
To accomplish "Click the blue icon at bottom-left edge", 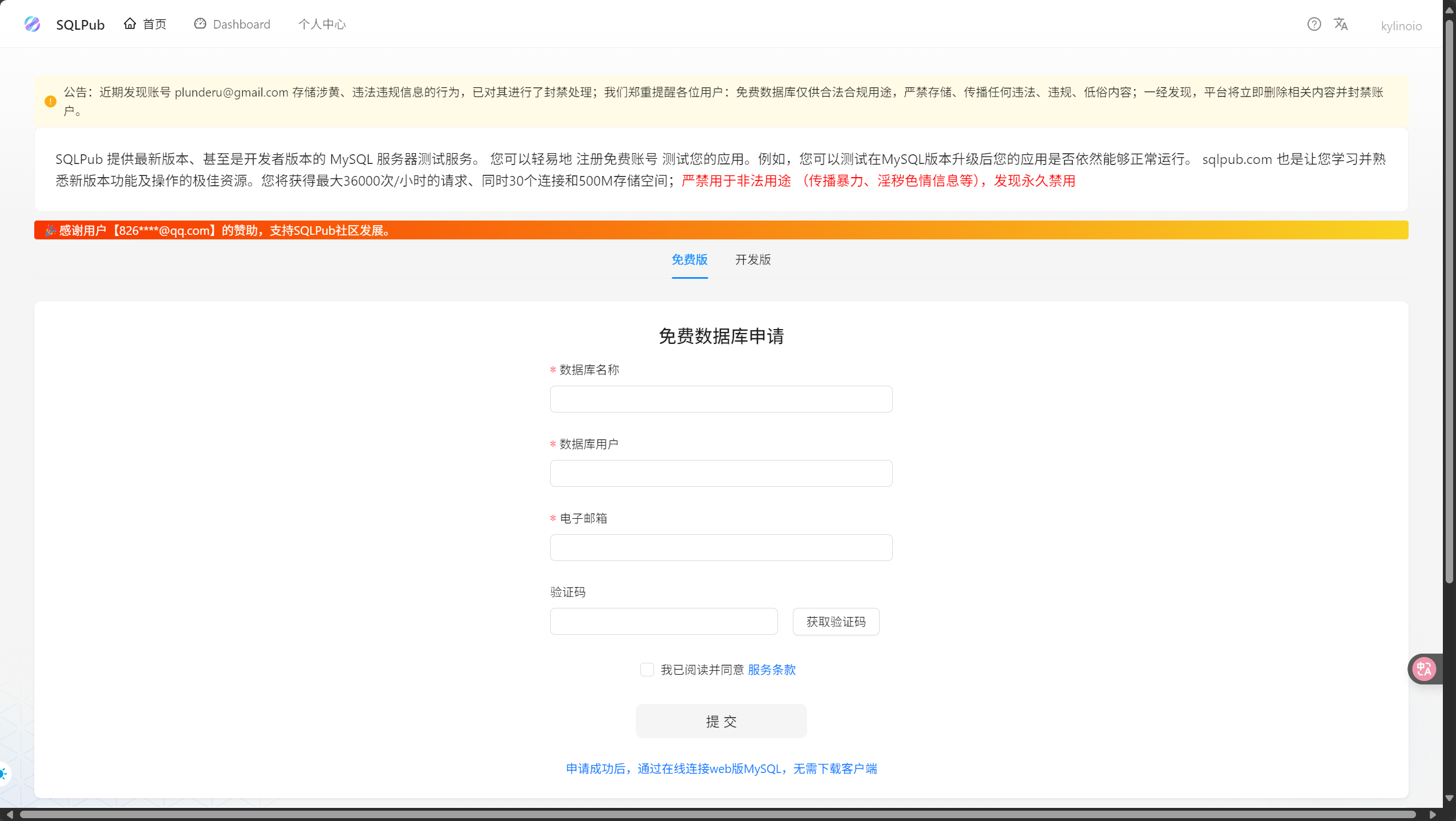I will [x=3, y=774].
